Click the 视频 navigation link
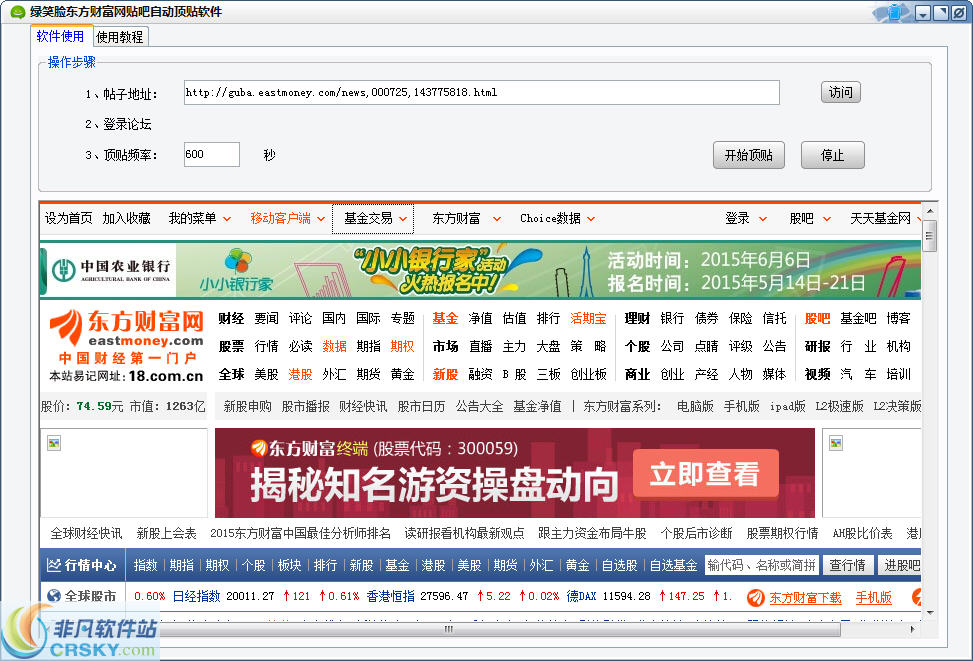Image resolution: width=973 pixels, height=661 pixels. click(817, 374)
